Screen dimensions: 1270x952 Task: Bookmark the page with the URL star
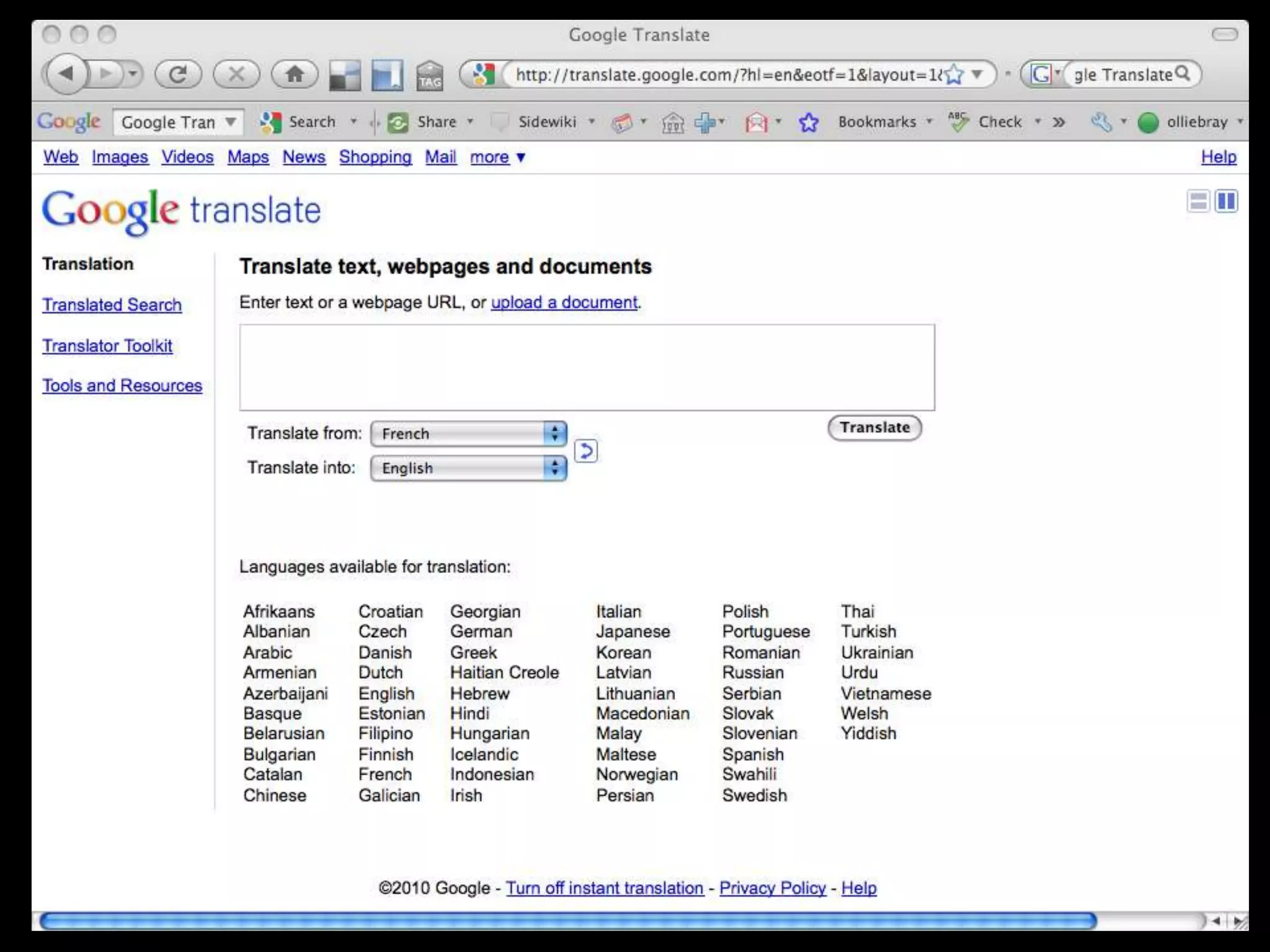pos(954,75)
